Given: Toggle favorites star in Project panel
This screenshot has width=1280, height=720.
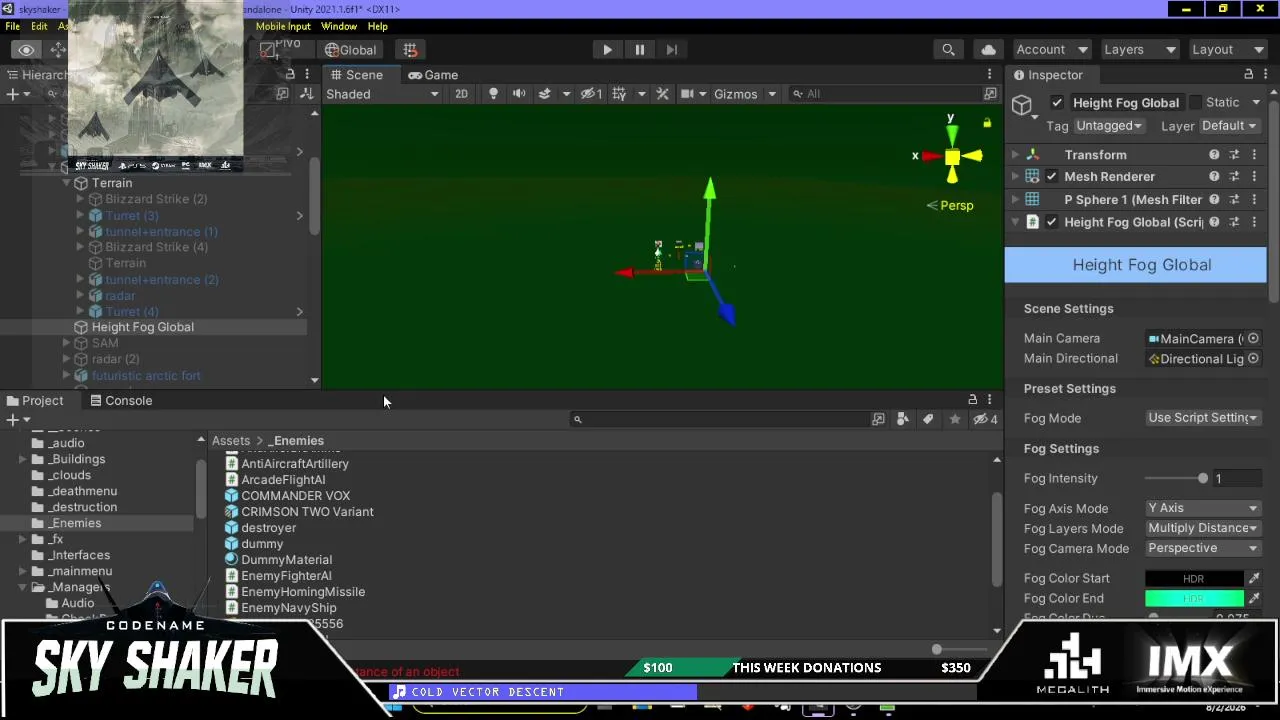Looking at the screenshot, I should (x=955, y=419).
